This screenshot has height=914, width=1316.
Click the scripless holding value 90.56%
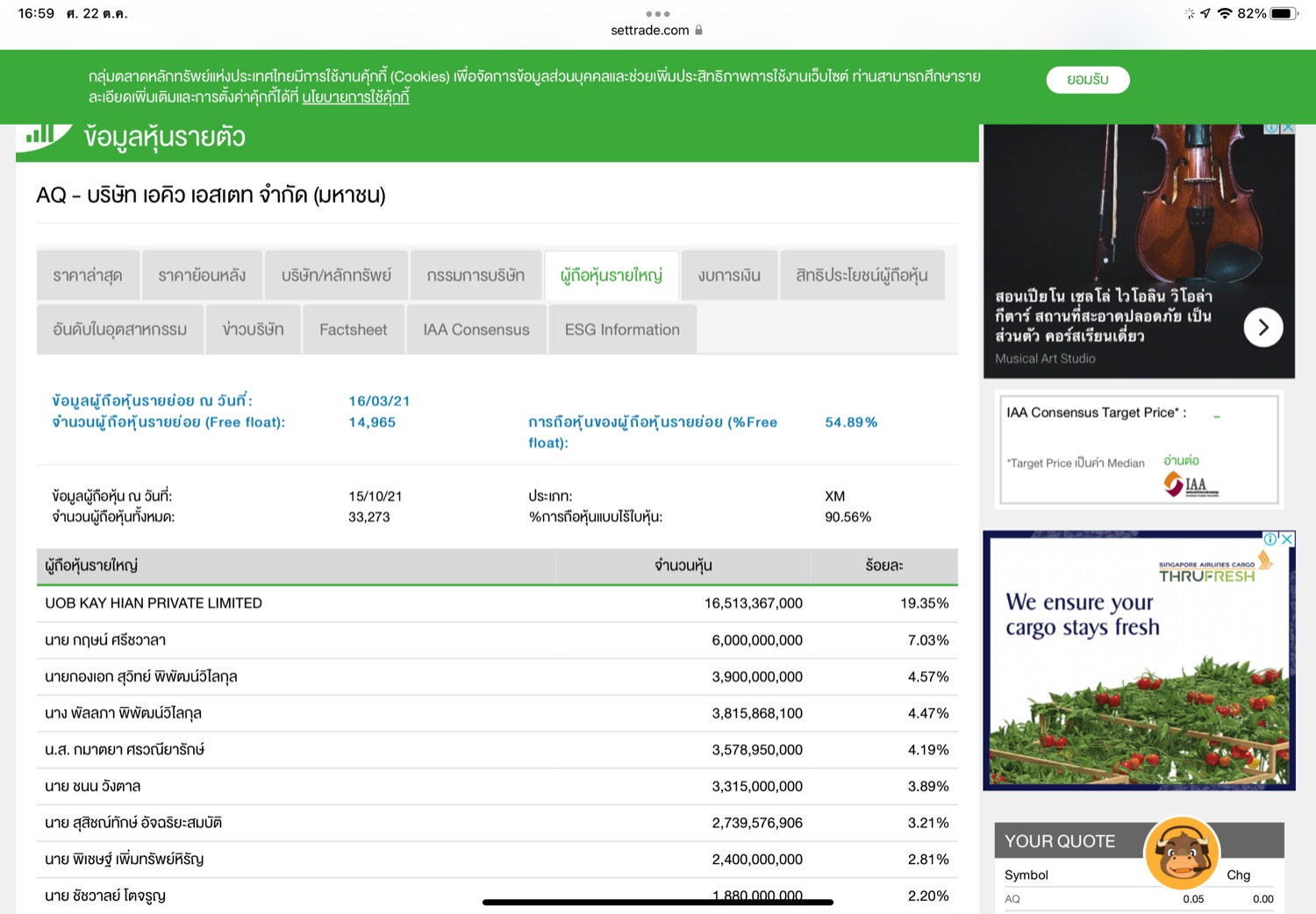click(x=848, y=517)
